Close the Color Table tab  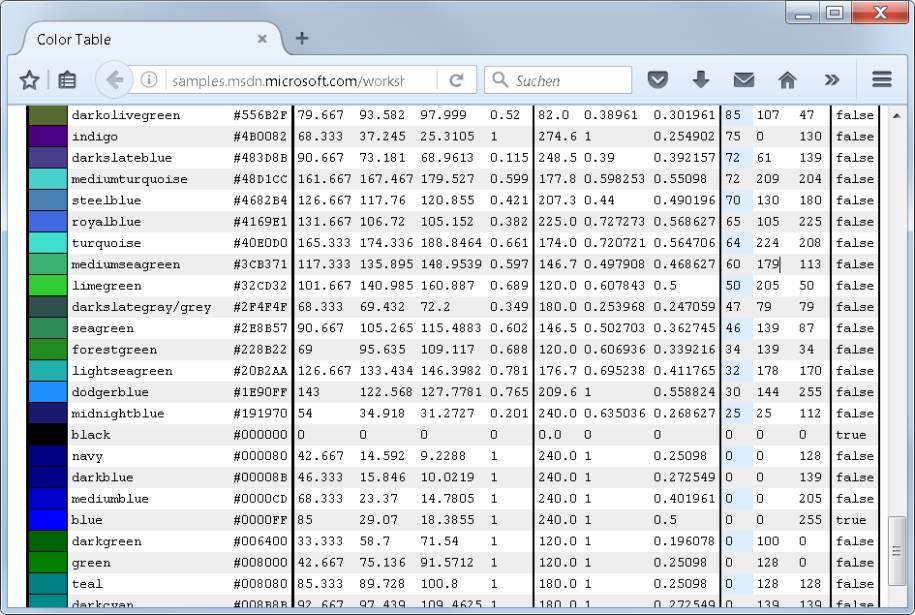pos(262,39)
